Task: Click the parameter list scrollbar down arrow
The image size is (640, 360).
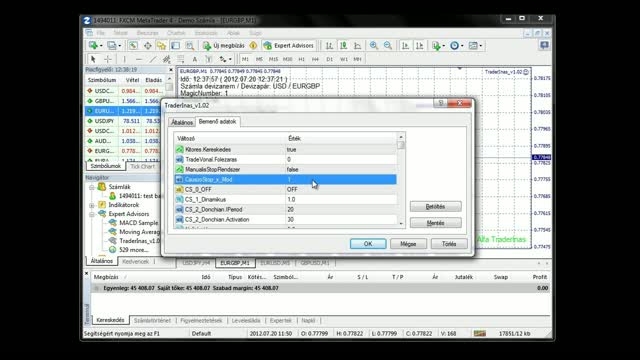Action: pyautogui.click(x=401, y=223)
